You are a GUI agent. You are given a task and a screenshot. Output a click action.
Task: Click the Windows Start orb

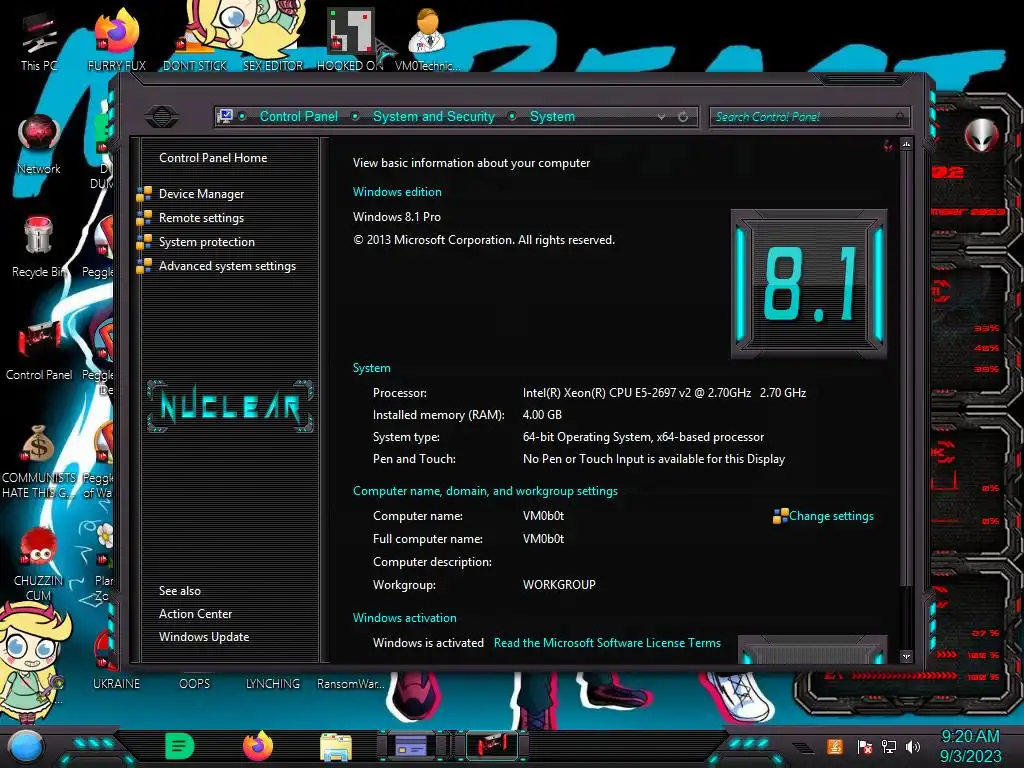(x=26, y=747)
